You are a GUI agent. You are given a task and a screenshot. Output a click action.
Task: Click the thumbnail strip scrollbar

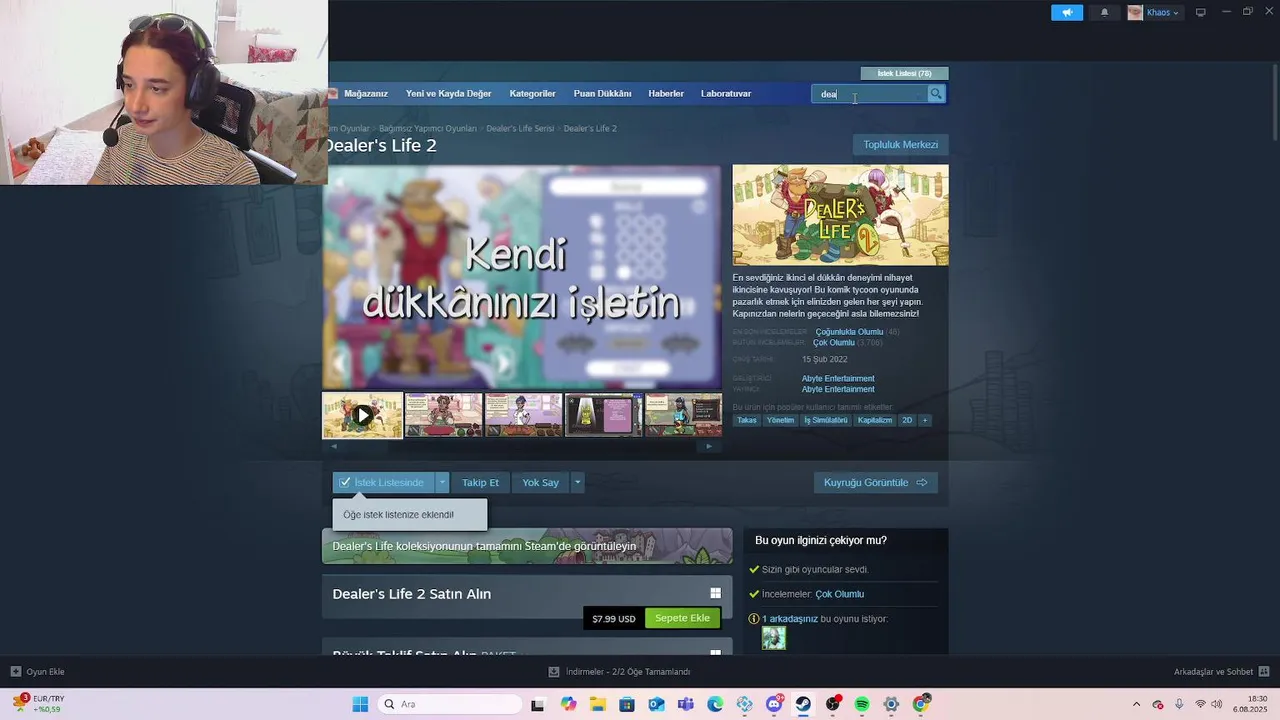pyautogui.click(x=521, y=446)
